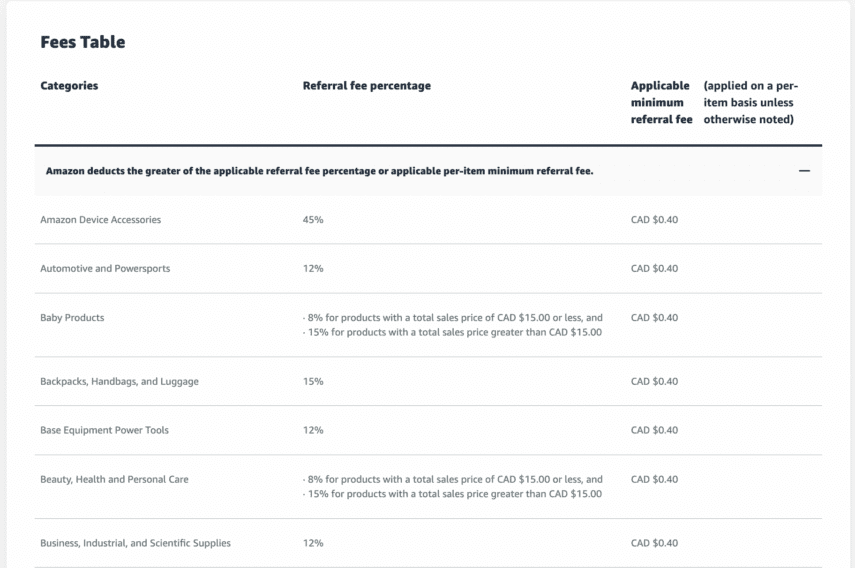Click the Applicable minimum referral fee header
Image resolution: width=855 pixels, height=568 pixels.
coord(661,103)
